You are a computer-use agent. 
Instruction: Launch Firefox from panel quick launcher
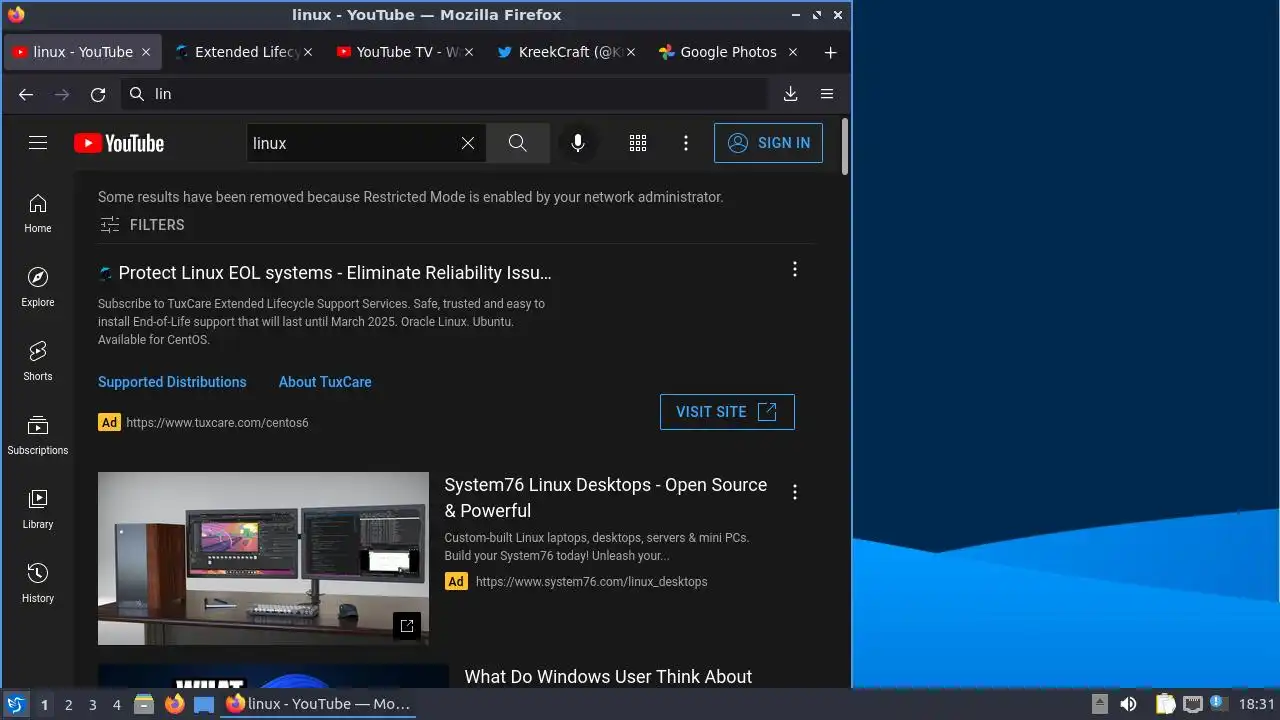tap(174, 704)
